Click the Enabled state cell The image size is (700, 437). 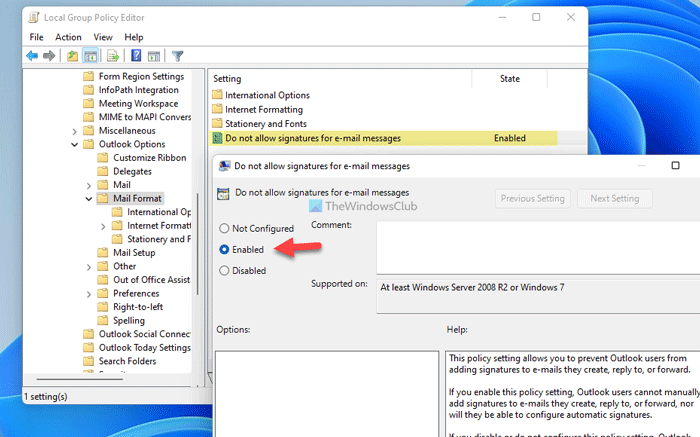(x=509, y=138)
